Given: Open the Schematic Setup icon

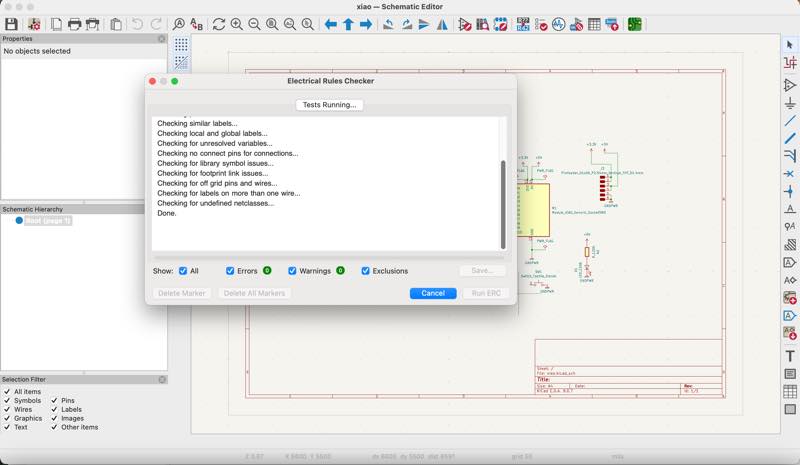Looking at the screenshot, I should tap(34, 24).
